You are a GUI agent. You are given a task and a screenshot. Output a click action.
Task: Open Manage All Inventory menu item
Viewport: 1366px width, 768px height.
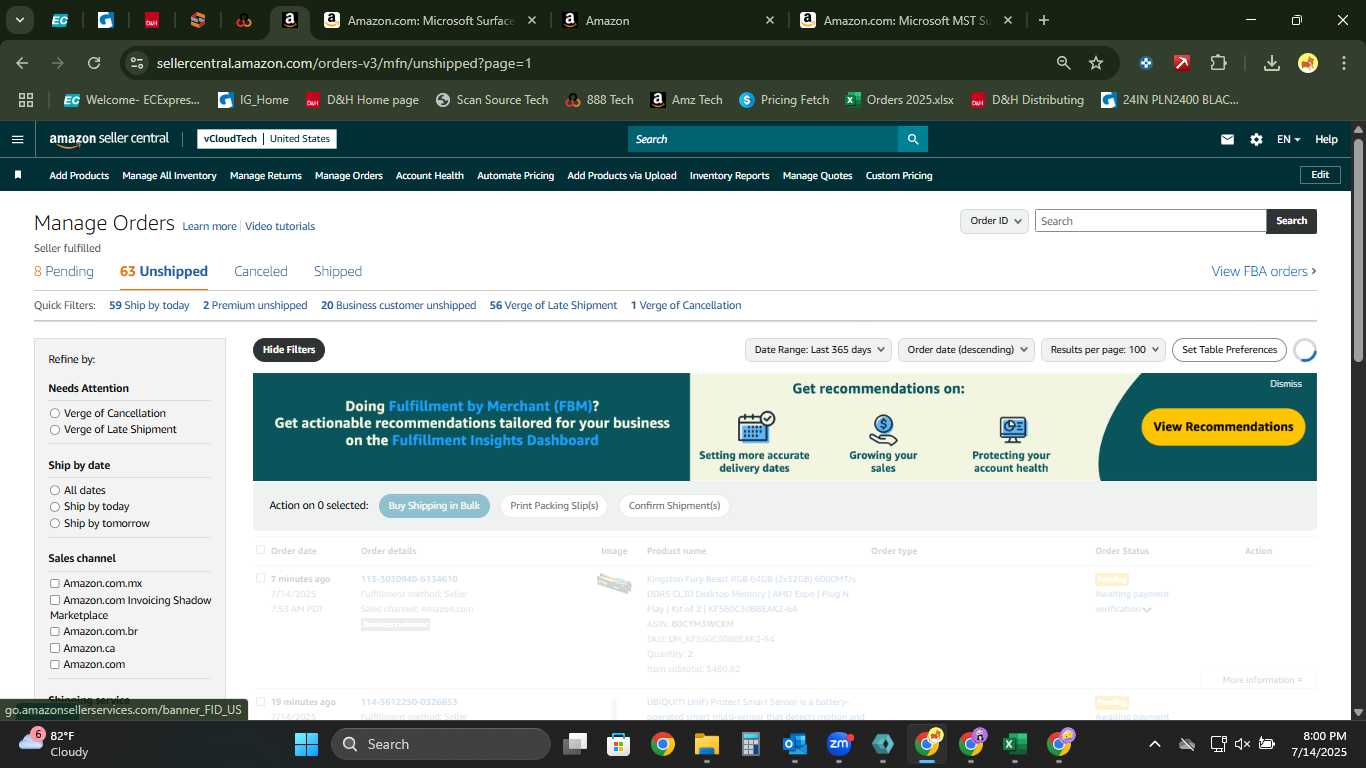(x=169, y=175)
